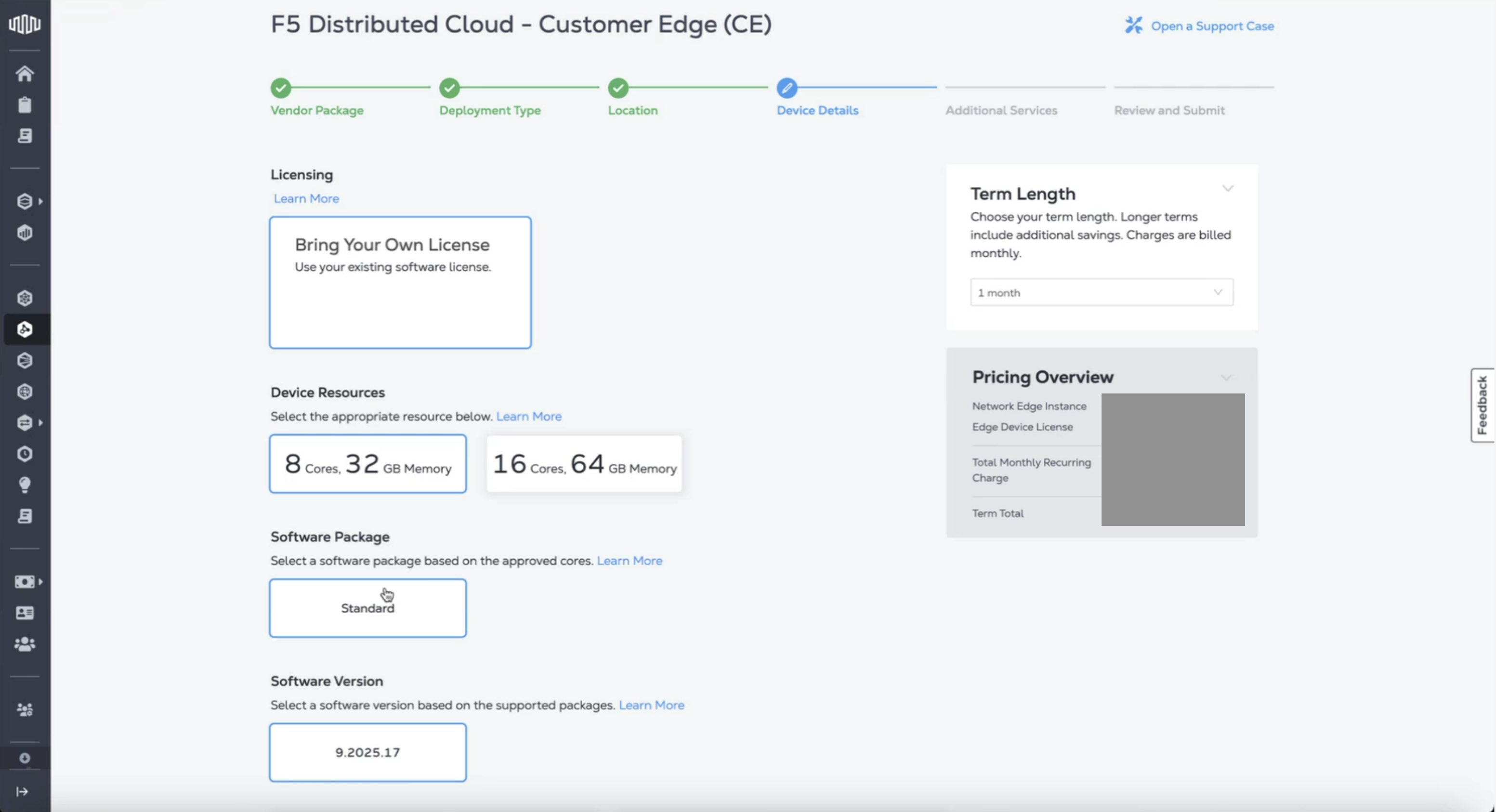Click the home icon in sidebar
The width and height of the screenshot is (1496, 812).
(25, 74)
